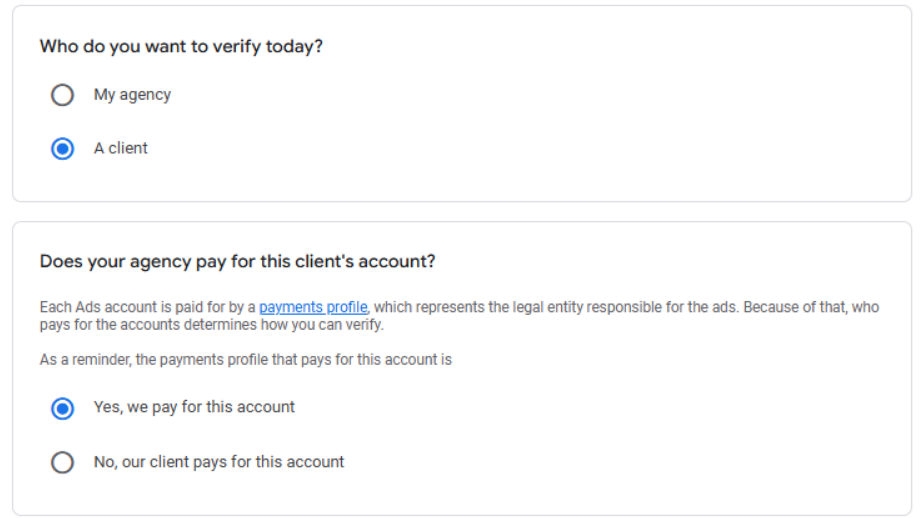
Task: Select the "A client" radio button
Action: [x=62, y=149]
